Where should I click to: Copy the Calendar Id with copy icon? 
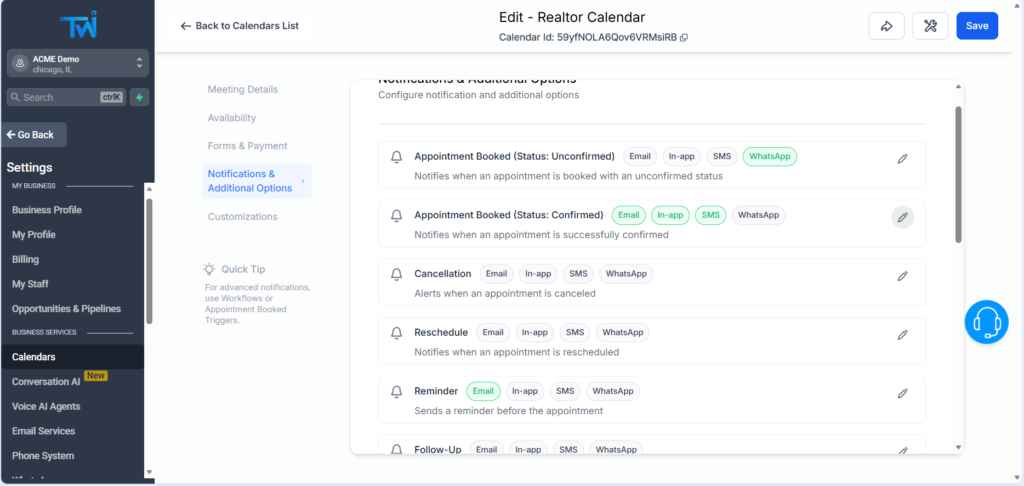point(684,38)
